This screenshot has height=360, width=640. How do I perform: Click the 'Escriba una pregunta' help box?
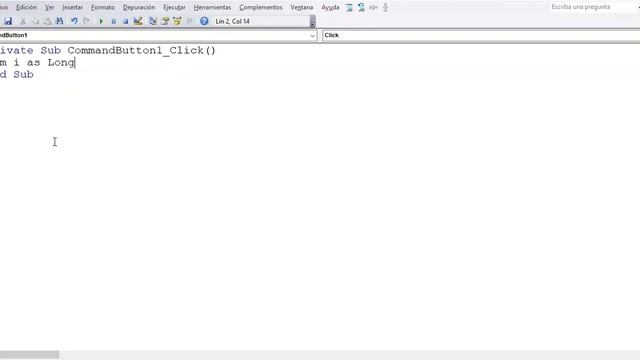(592, 7)
